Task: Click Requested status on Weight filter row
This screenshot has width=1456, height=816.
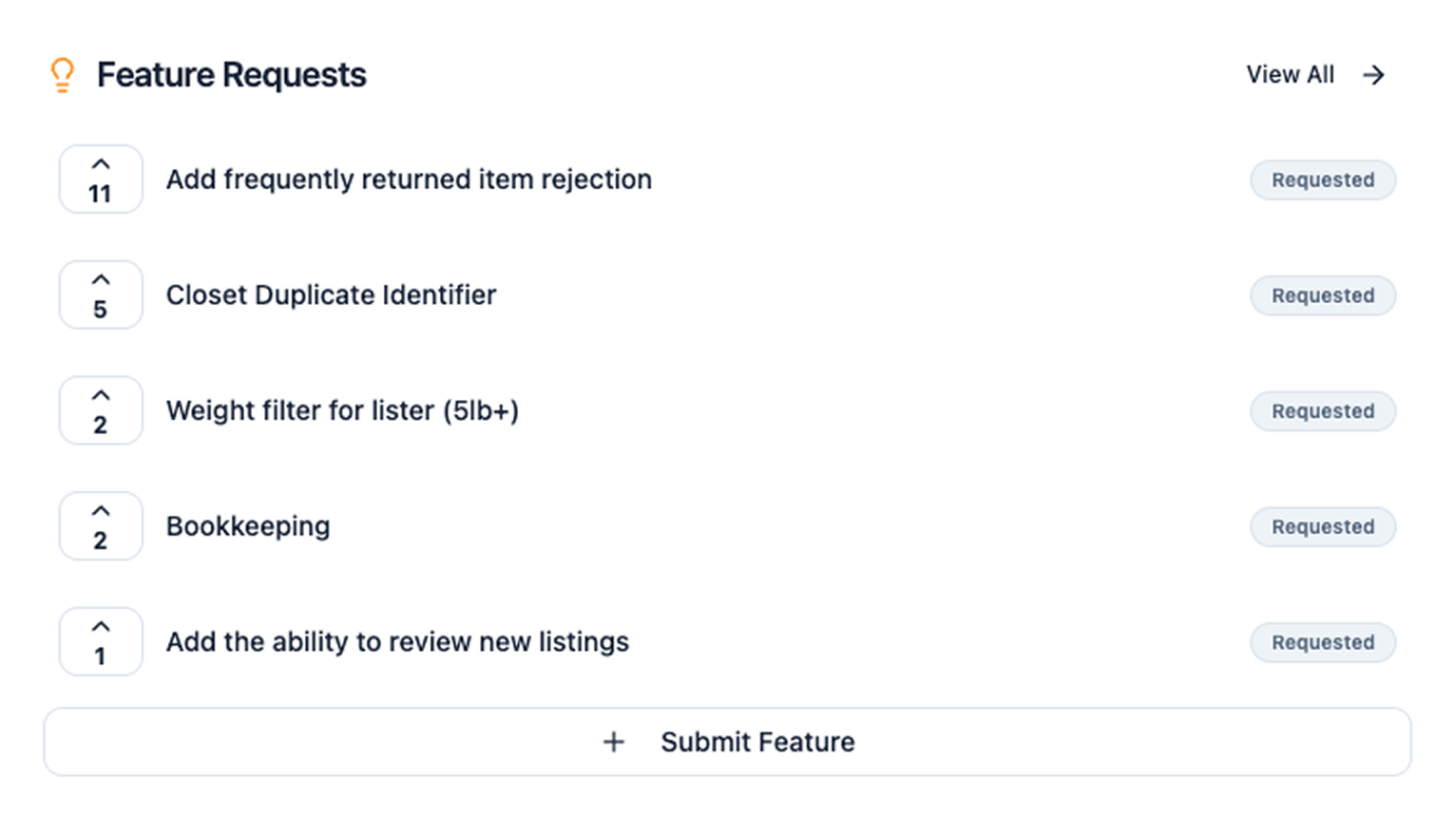Action: (x=1322, y=411)
